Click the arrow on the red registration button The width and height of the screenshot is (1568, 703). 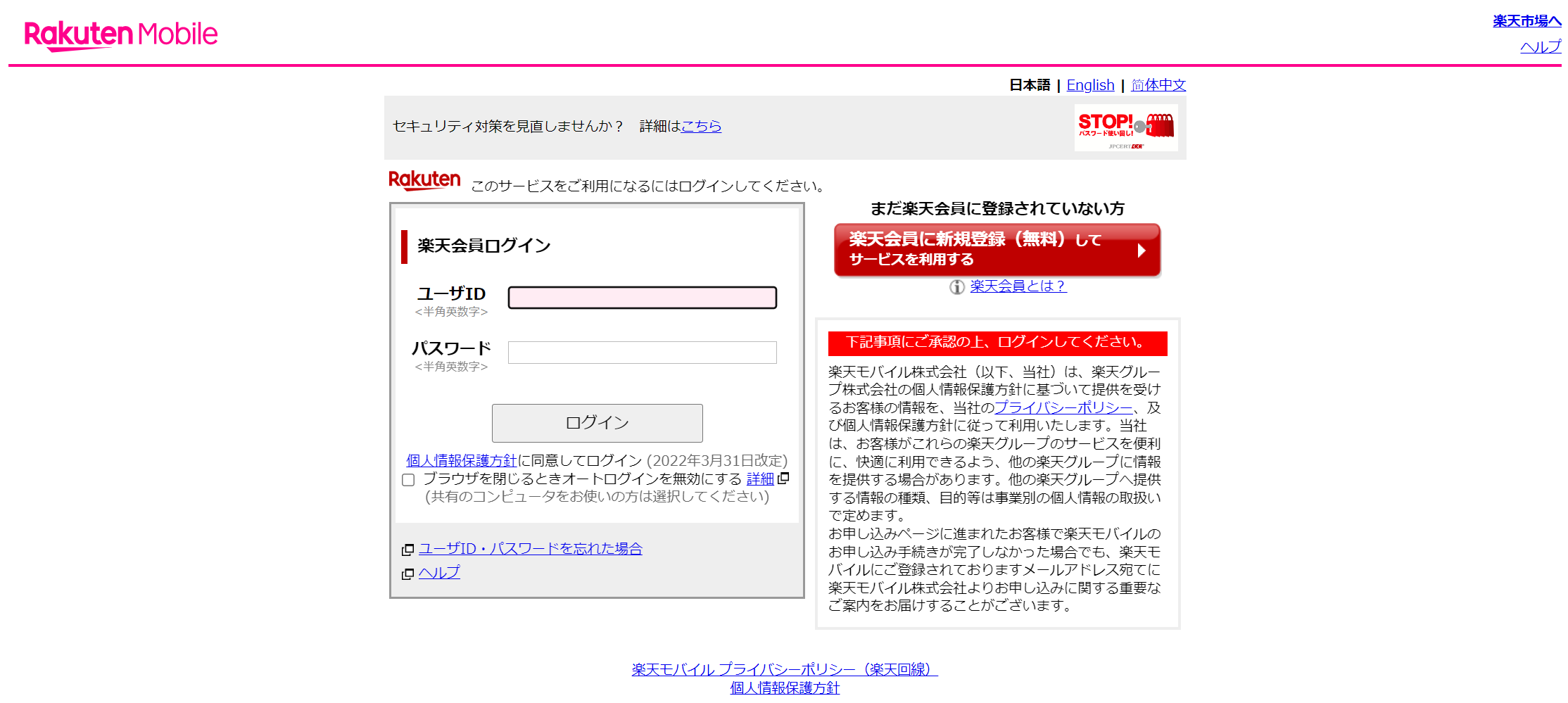click(x=1142, y=251)
